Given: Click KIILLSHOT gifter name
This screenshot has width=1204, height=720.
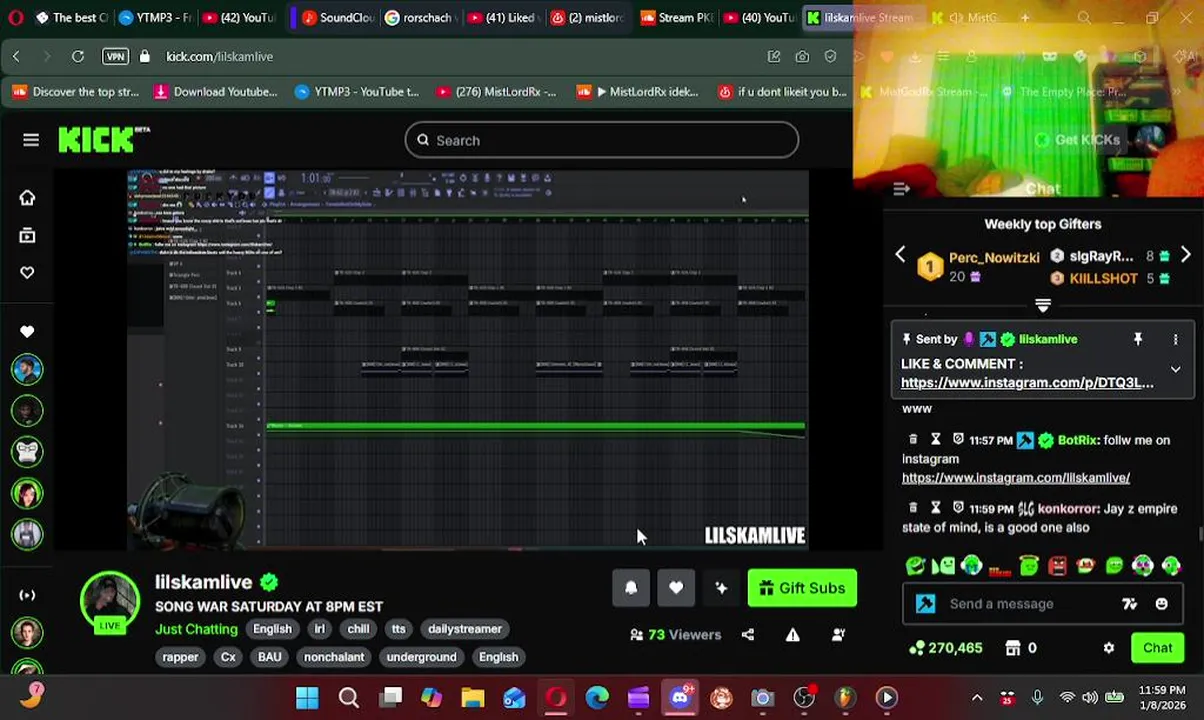Looking at the screenshot, I should (1103, 279).
